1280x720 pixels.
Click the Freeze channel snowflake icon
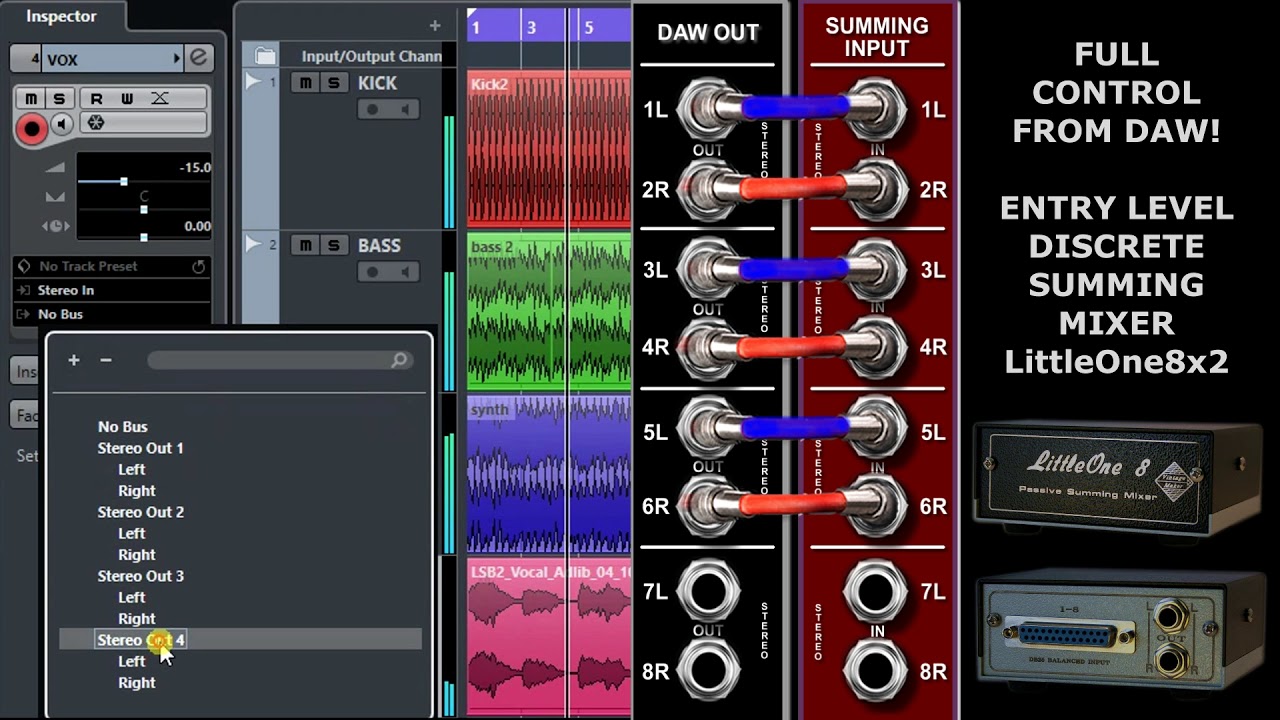(97, 124)
